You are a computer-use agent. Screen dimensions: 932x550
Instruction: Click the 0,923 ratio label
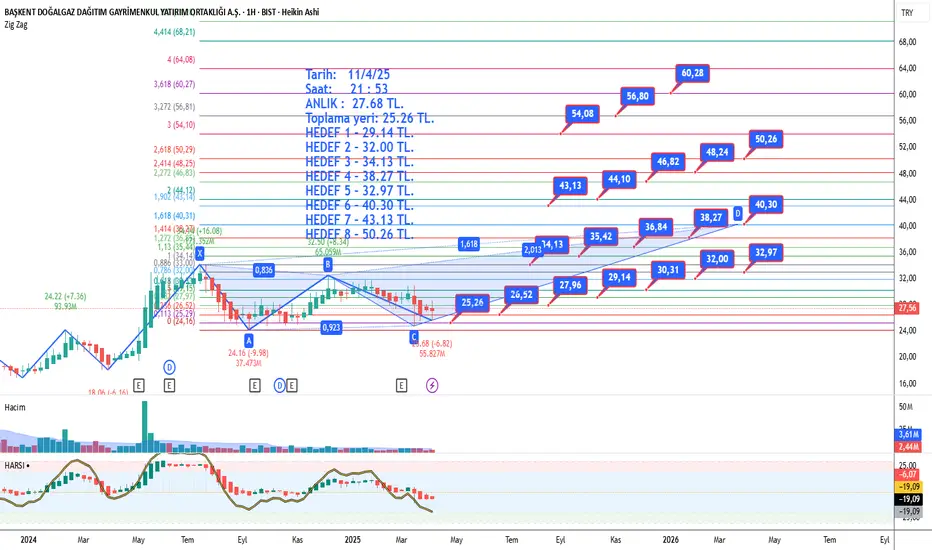point(332,327)
